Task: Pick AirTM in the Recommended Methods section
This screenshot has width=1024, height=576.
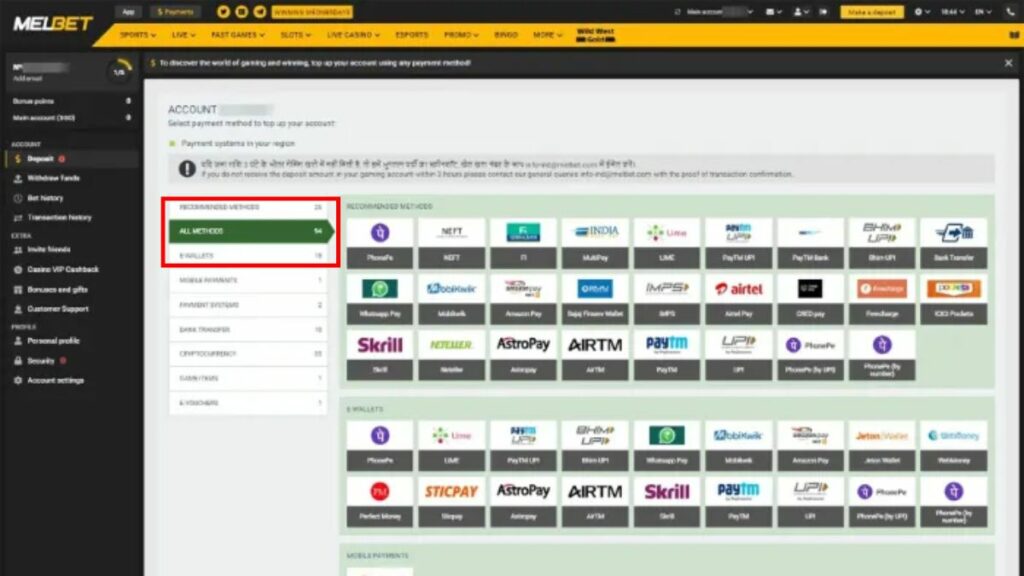Action: click(x=595, y=355)
